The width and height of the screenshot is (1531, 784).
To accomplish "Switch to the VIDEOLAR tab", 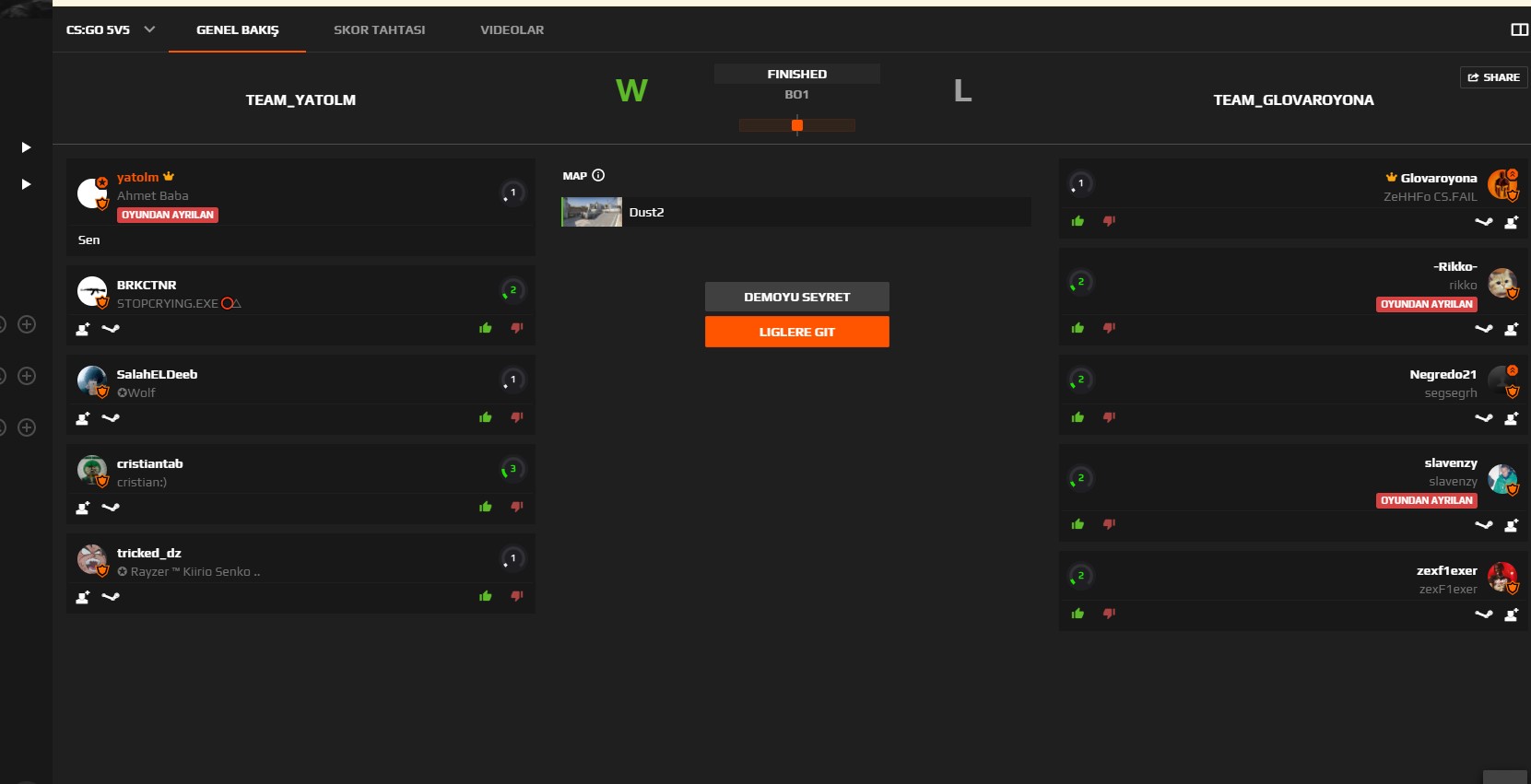I will tap(512, 29).
